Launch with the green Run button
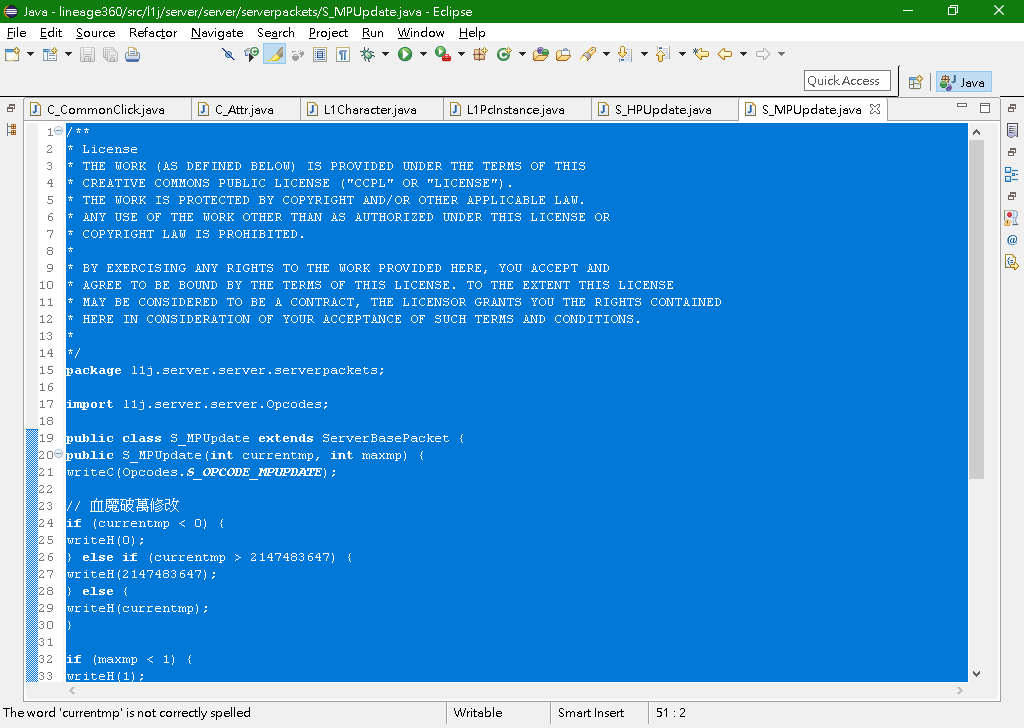 pos(405,55)
